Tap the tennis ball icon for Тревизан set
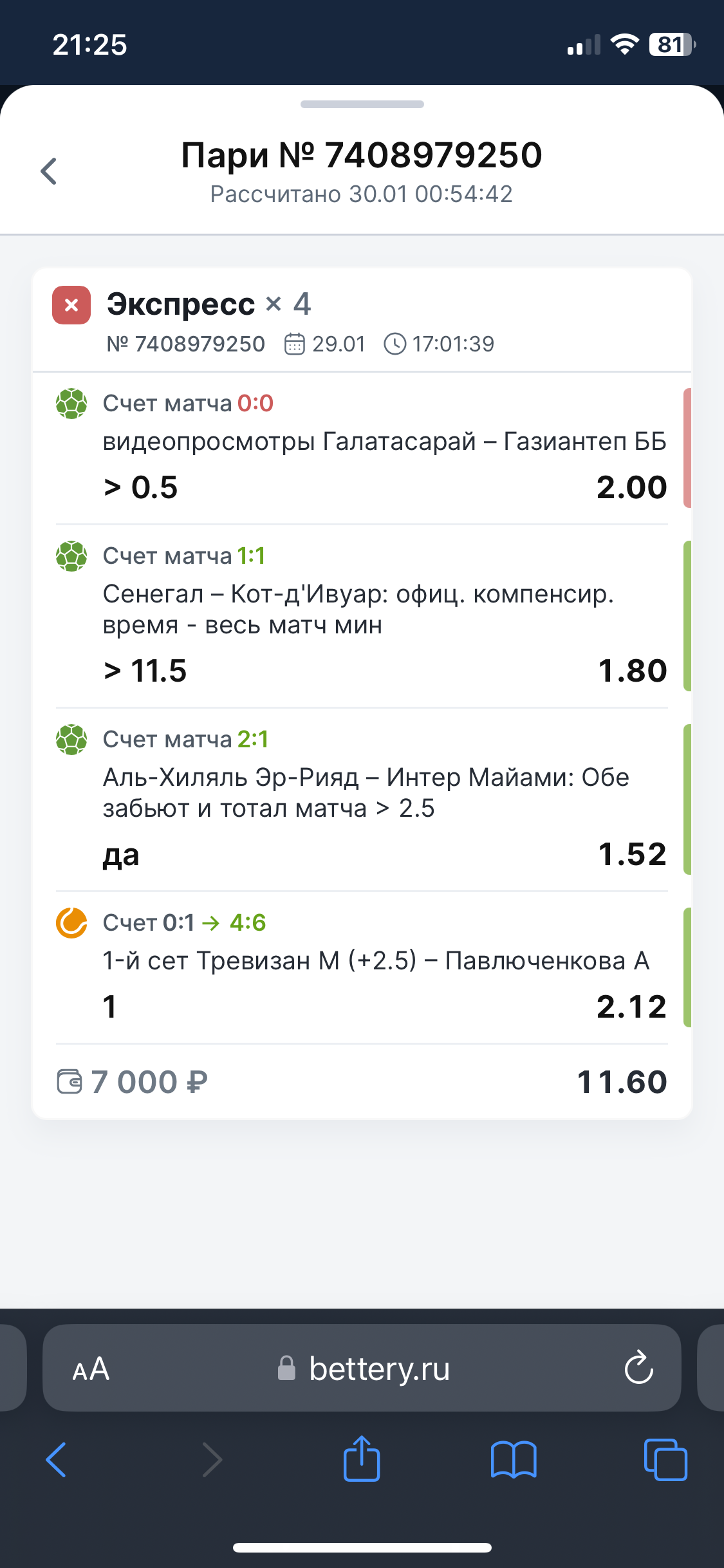The image size is (724, 1568). click(71, 923)
